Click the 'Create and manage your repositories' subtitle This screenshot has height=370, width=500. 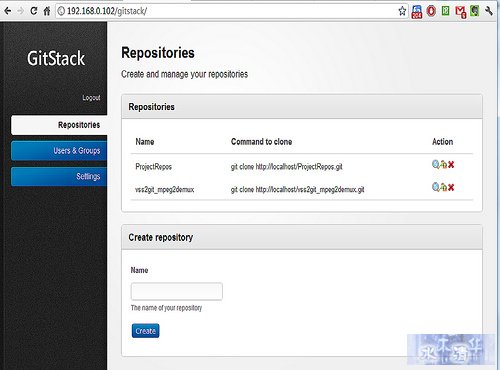pos(184,74)
